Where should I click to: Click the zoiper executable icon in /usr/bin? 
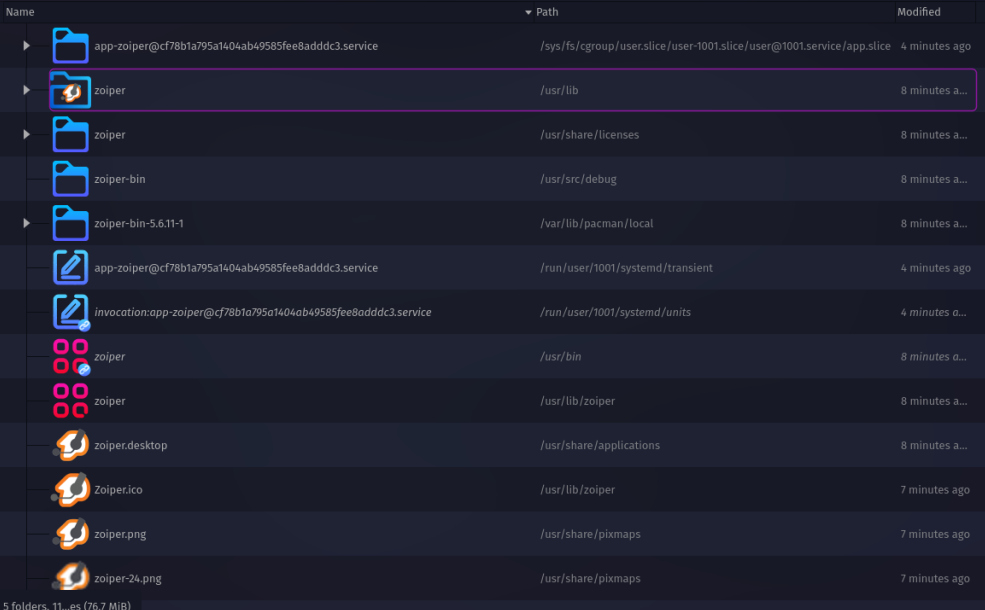70,357
